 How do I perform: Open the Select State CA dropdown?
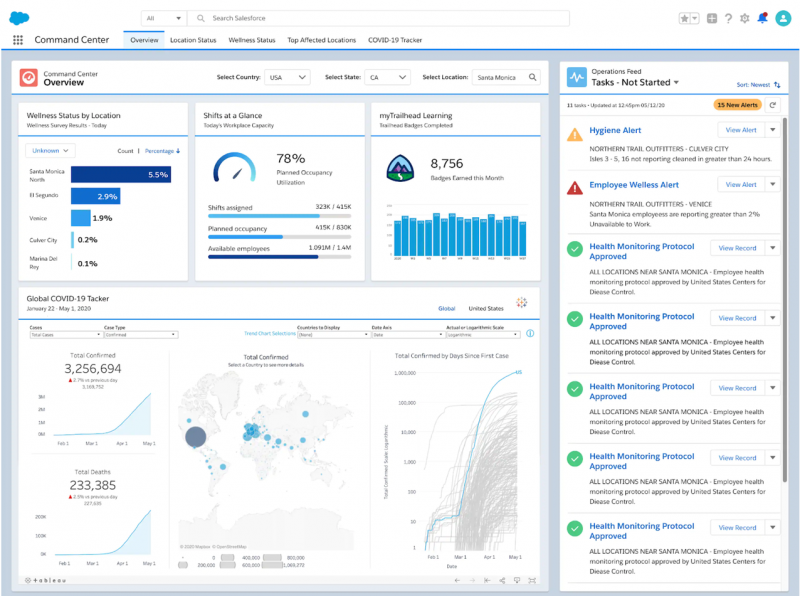tap(388, 77)
